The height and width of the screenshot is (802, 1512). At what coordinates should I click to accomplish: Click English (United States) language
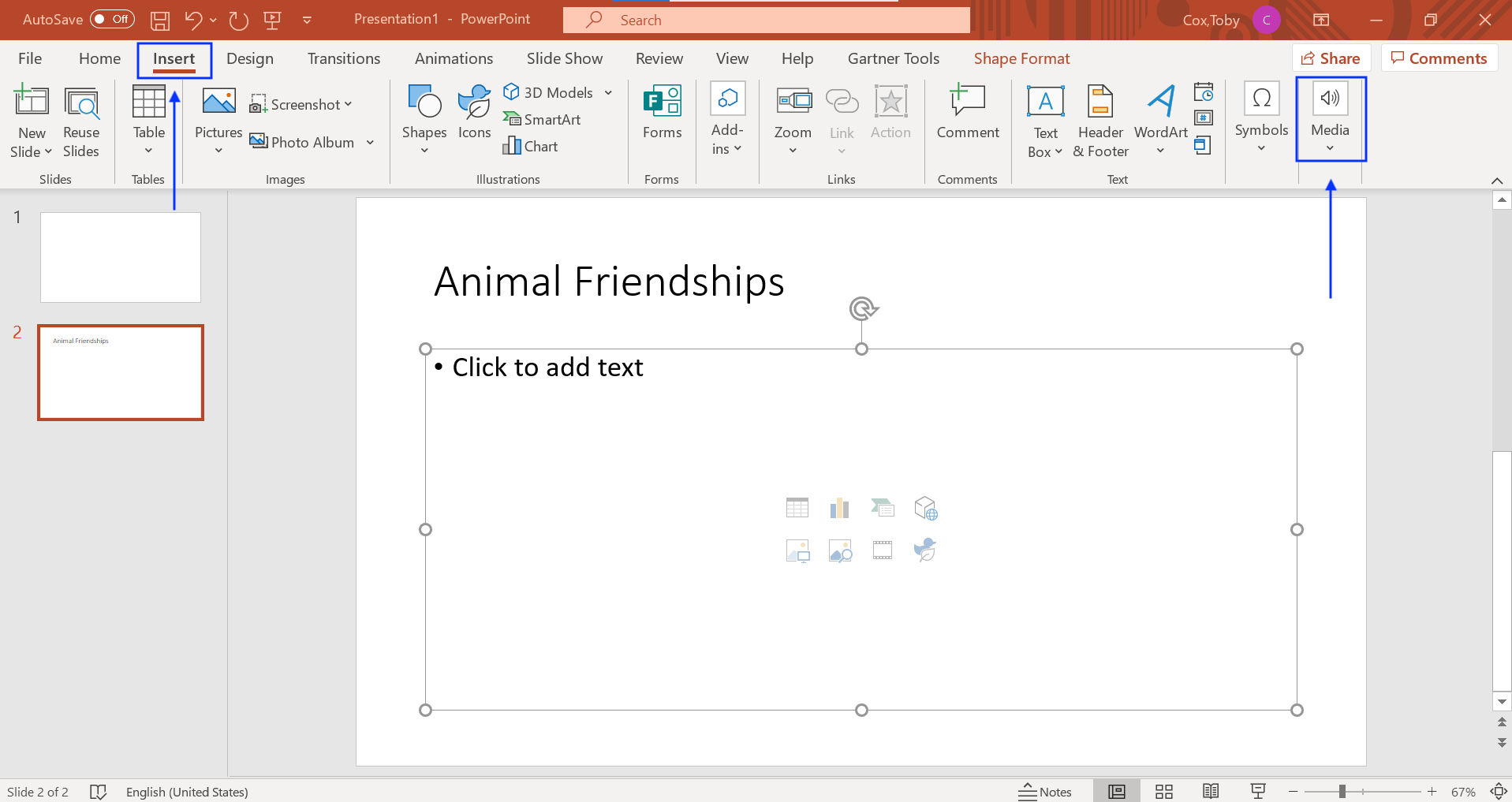click(187, 792)
